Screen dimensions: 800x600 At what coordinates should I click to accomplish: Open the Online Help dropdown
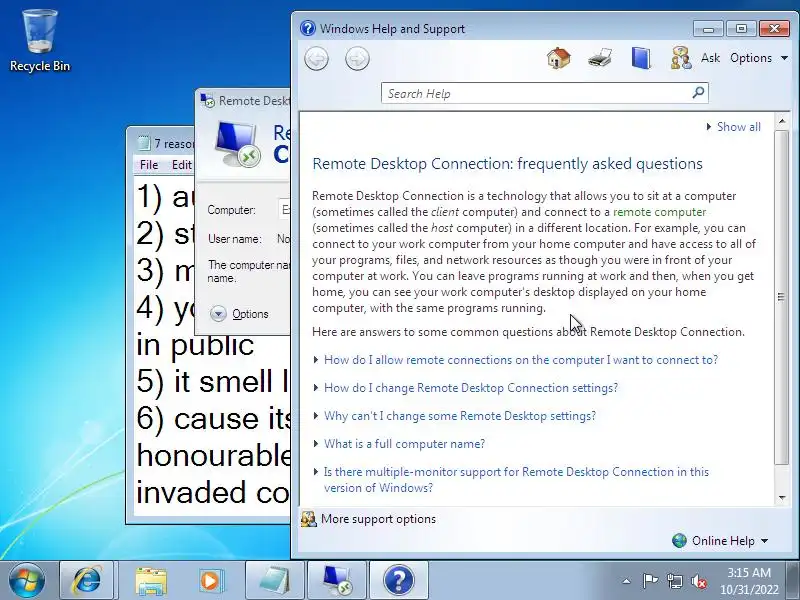point(730,540)
